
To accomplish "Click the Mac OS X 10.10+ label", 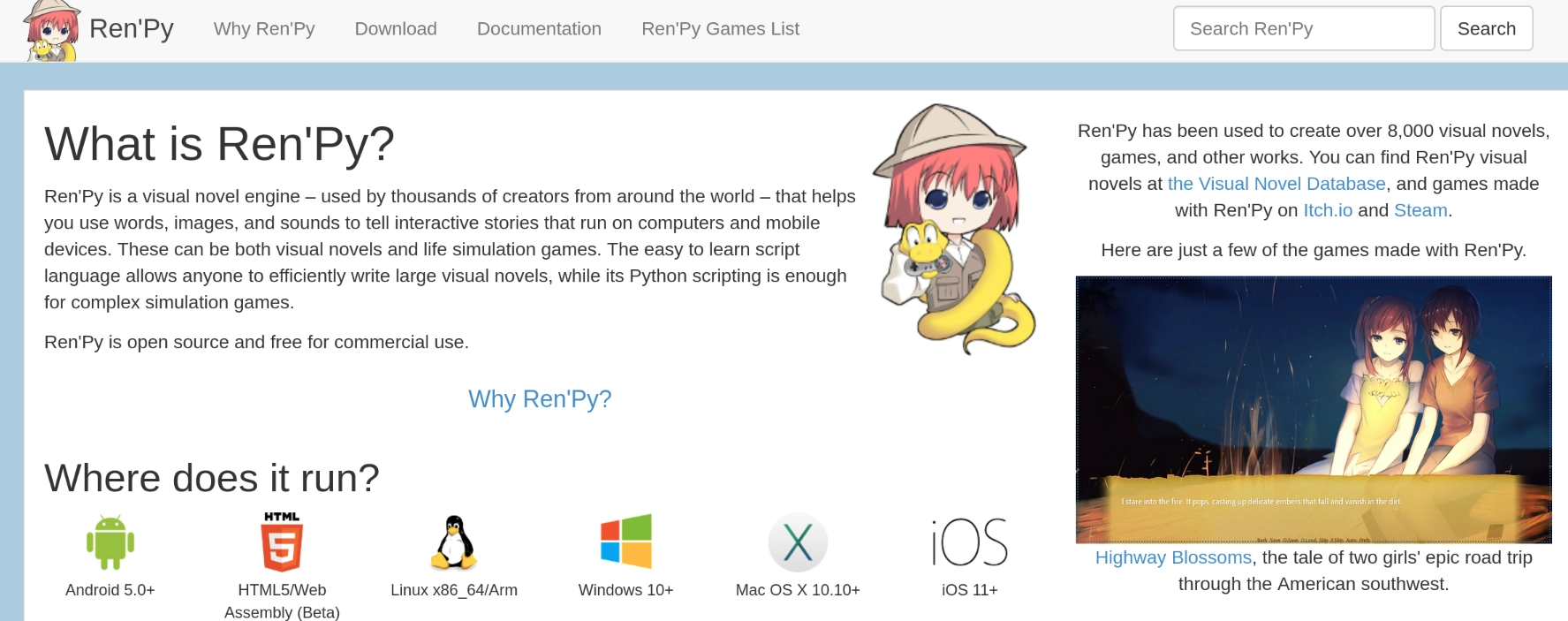I will [798, 590].
